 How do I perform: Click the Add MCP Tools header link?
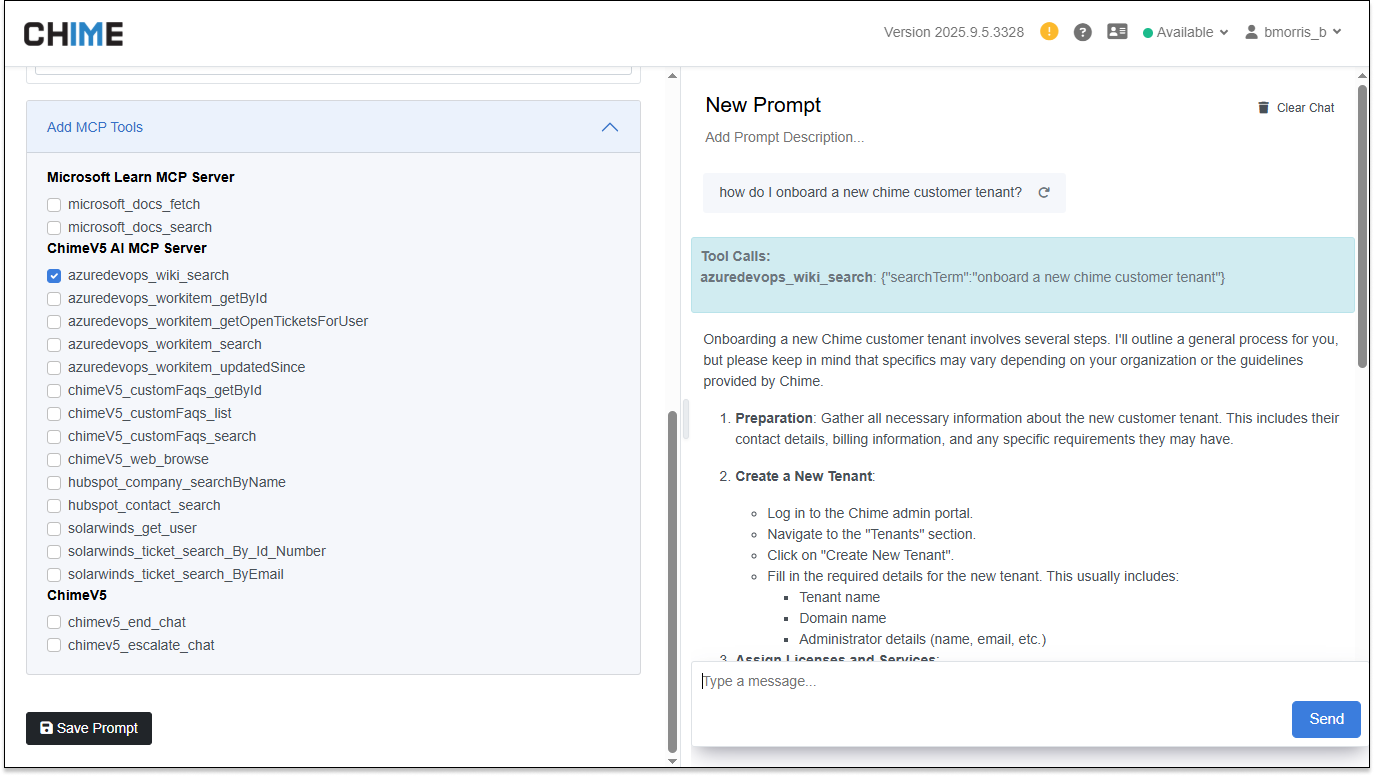pyautogui.click(x=95, y=127)
